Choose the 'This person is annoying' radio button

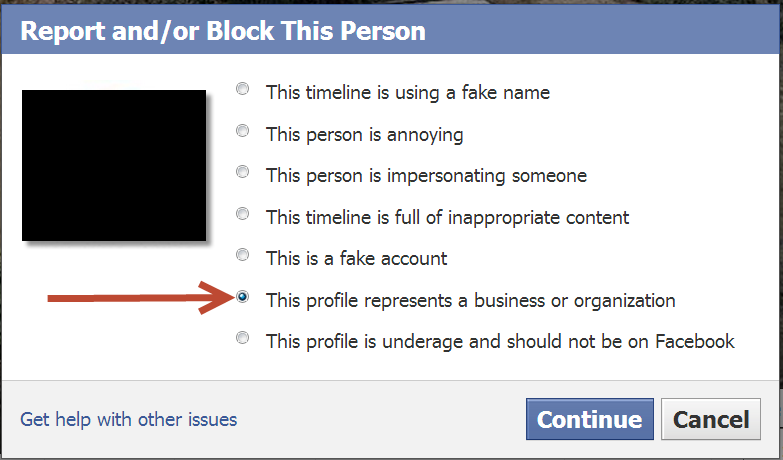[x=243, y=131]
